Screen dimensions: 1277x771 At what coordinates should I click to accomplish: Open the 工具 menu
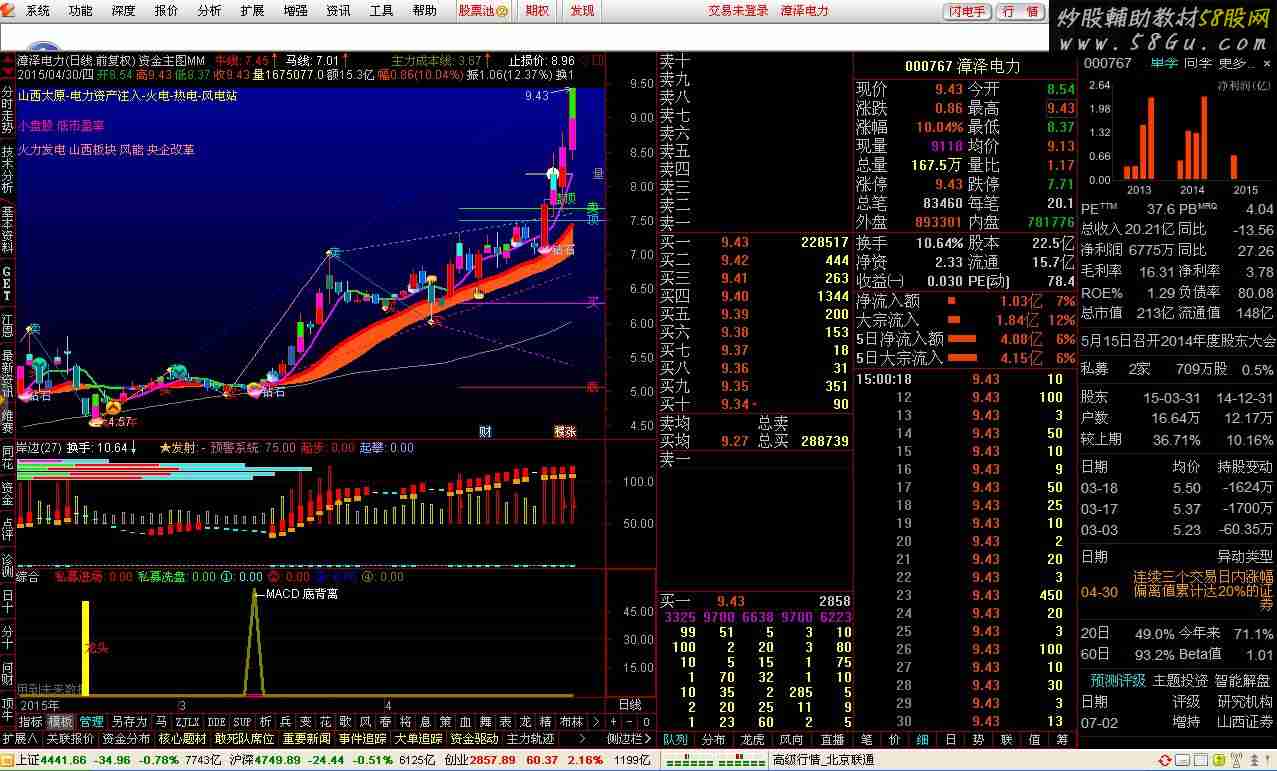coord(382,11)
